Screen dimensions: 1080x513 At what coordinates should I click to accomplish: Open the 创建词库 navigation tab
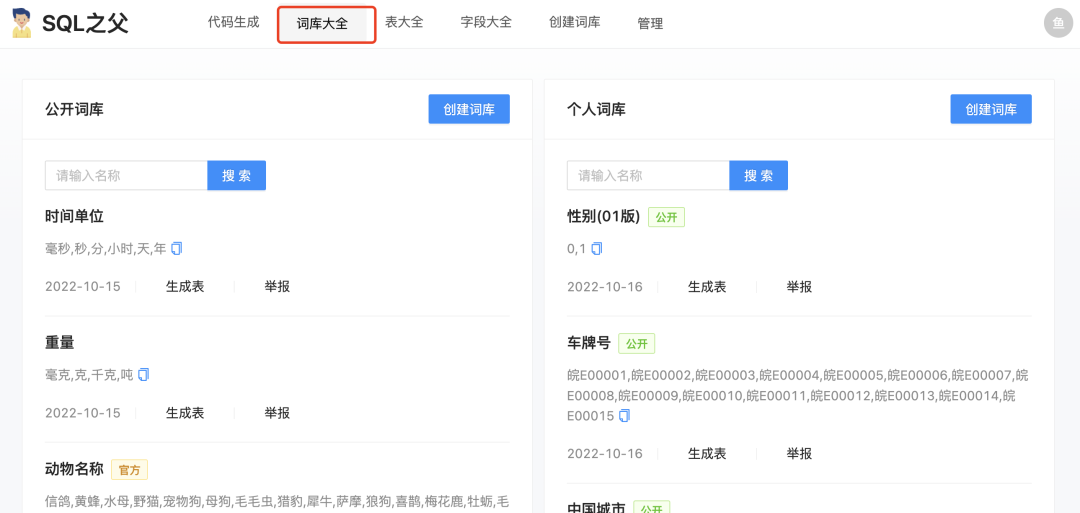[x=575, y=22]
